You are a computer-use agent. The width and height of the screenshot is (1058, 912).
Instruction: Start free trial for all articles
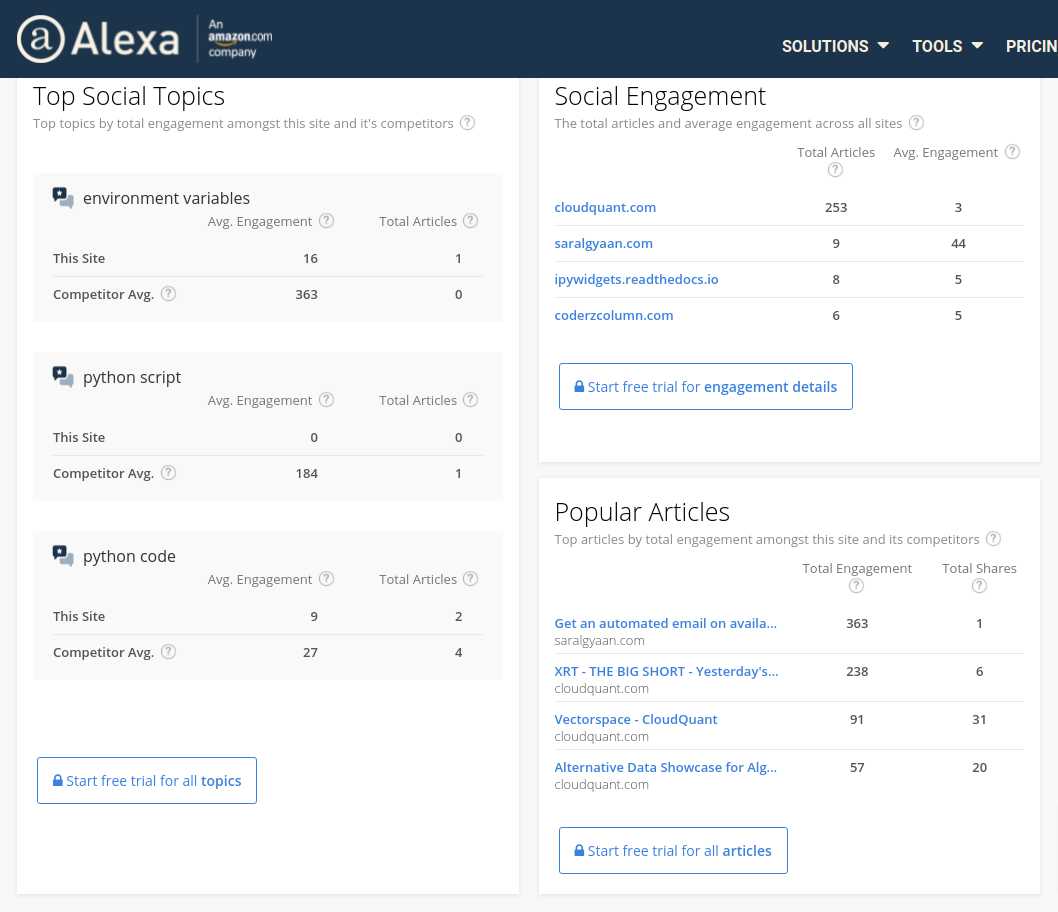(x=673, y=851)
